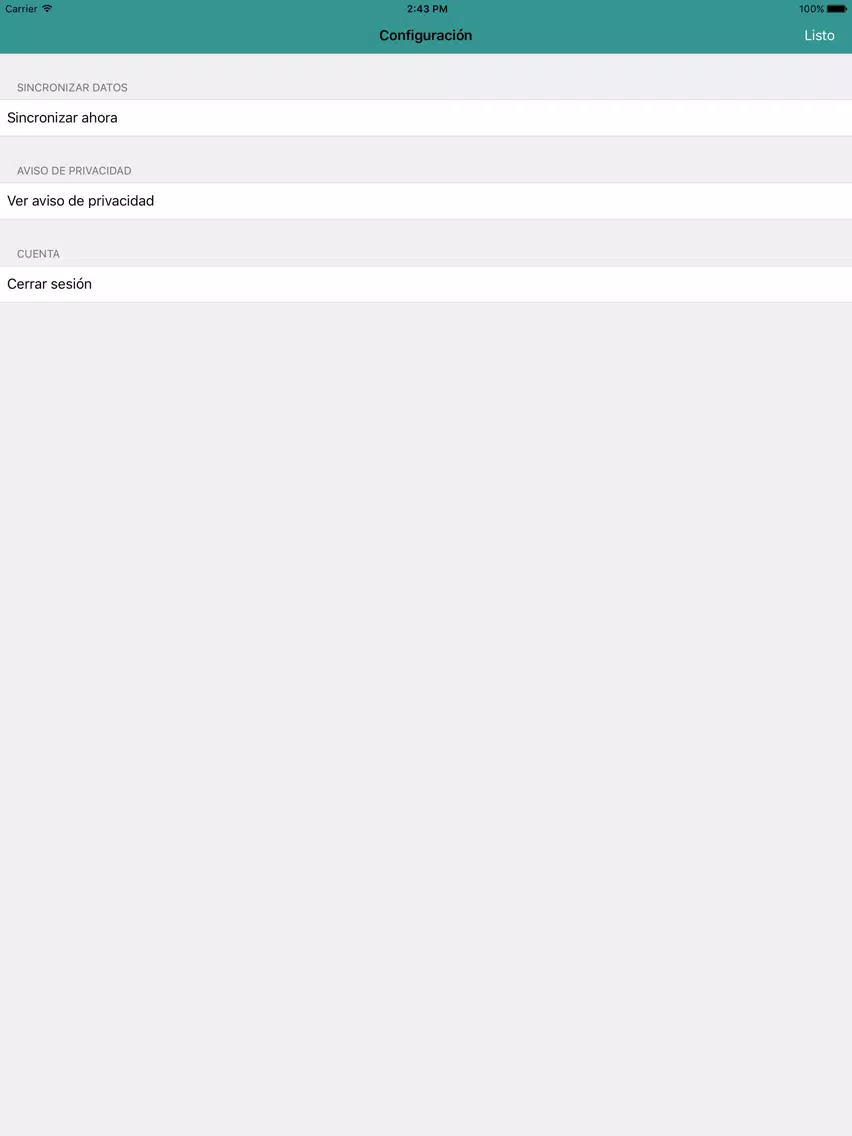Tap the battery icon in status bar

click(x=837, y=9)
